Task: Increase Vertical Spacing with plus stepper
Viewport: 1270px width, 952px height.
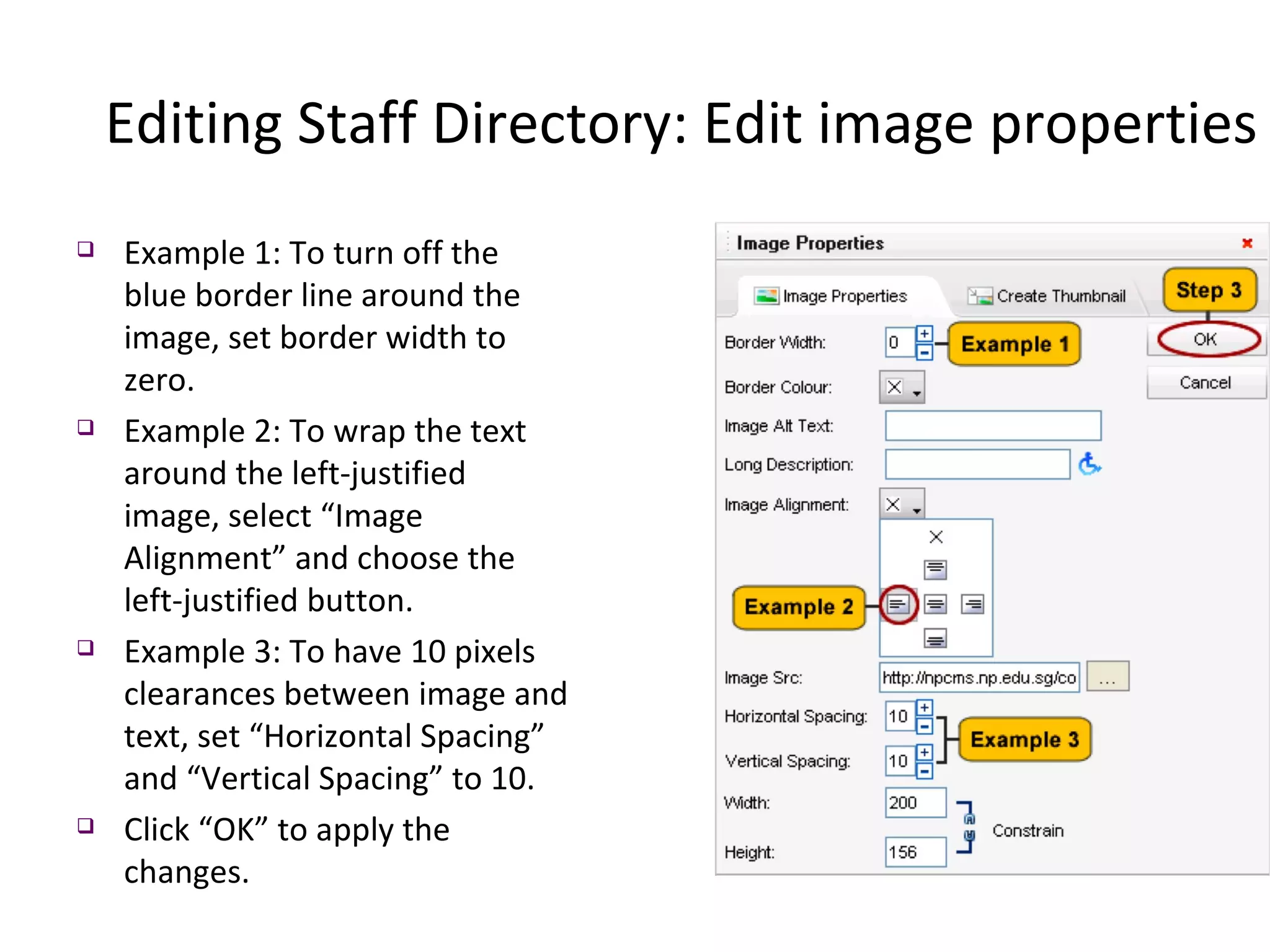Action: [x=925, y=752]
